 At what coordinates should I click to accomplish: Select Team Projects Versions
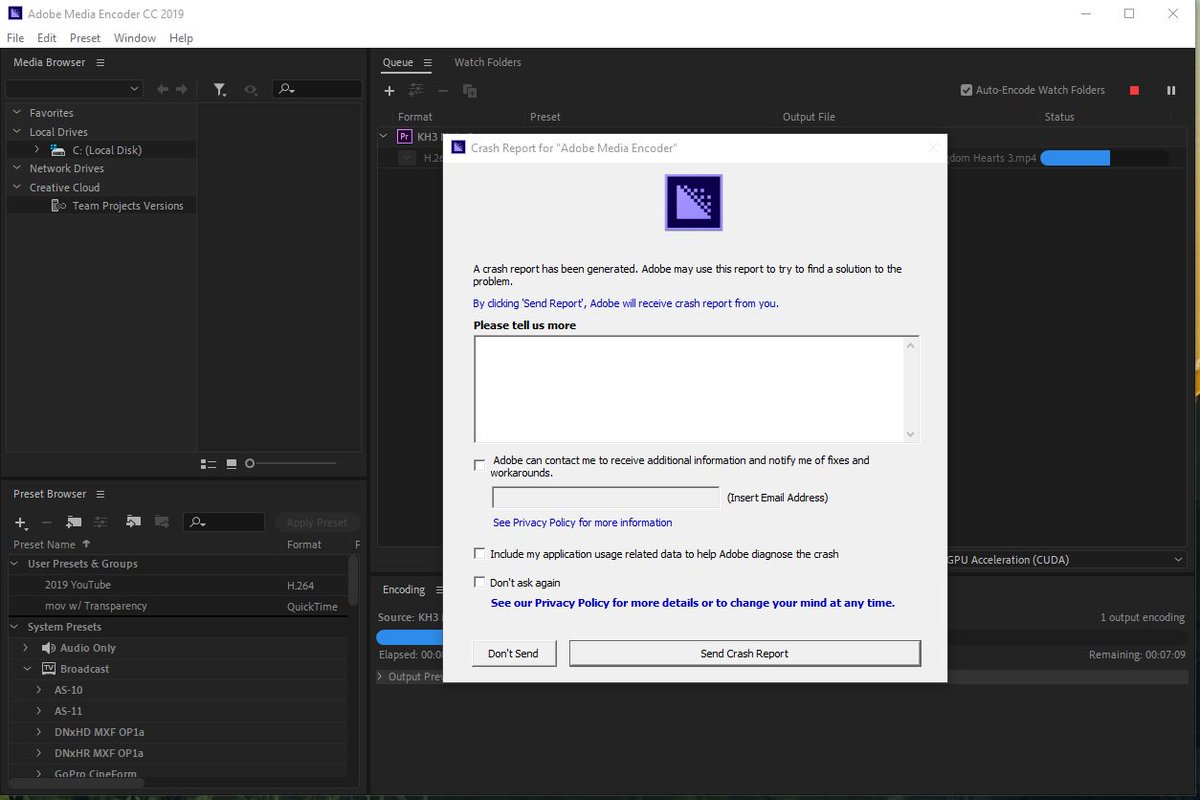128,206
